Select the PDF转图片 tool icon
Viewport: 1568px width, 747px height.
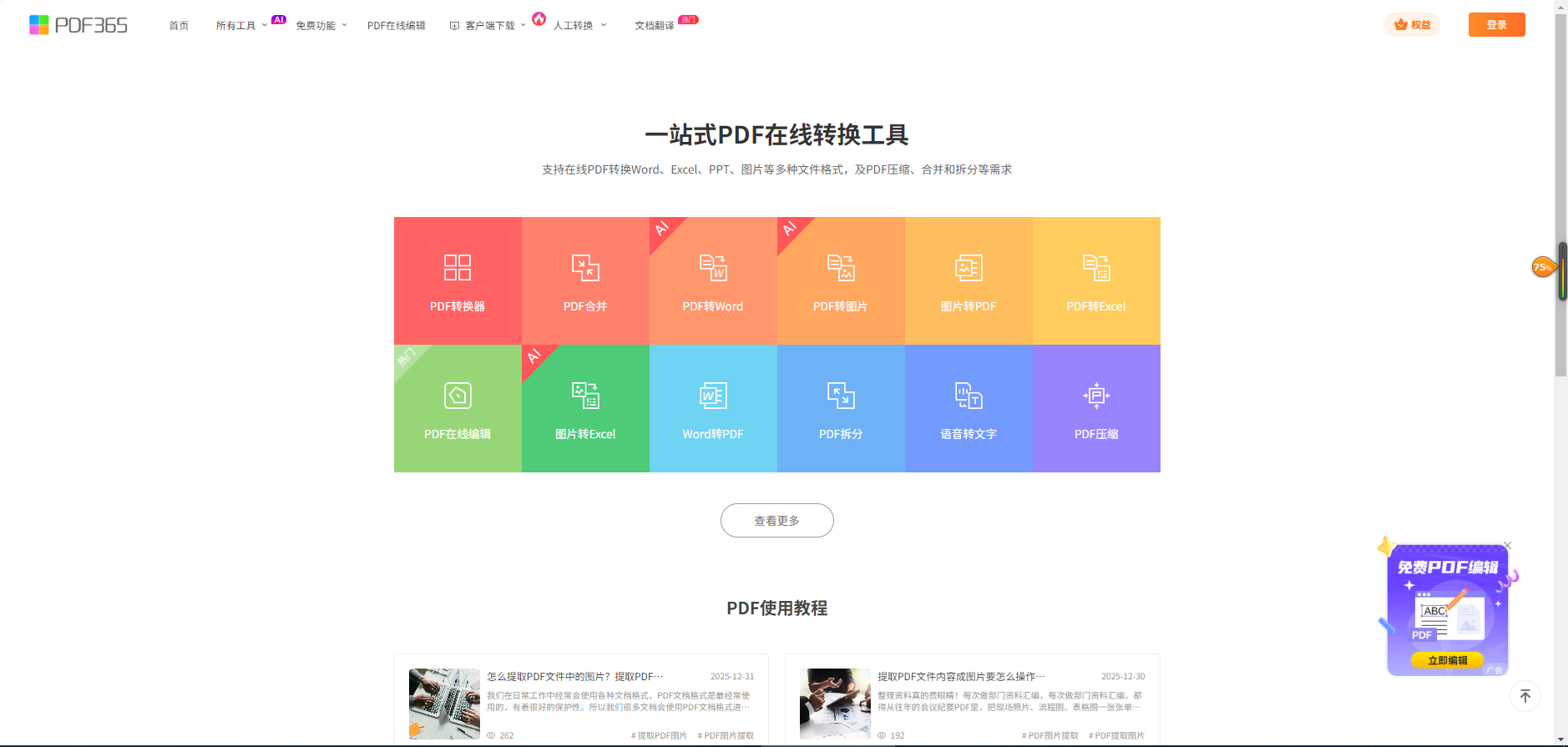pos(841,268)
